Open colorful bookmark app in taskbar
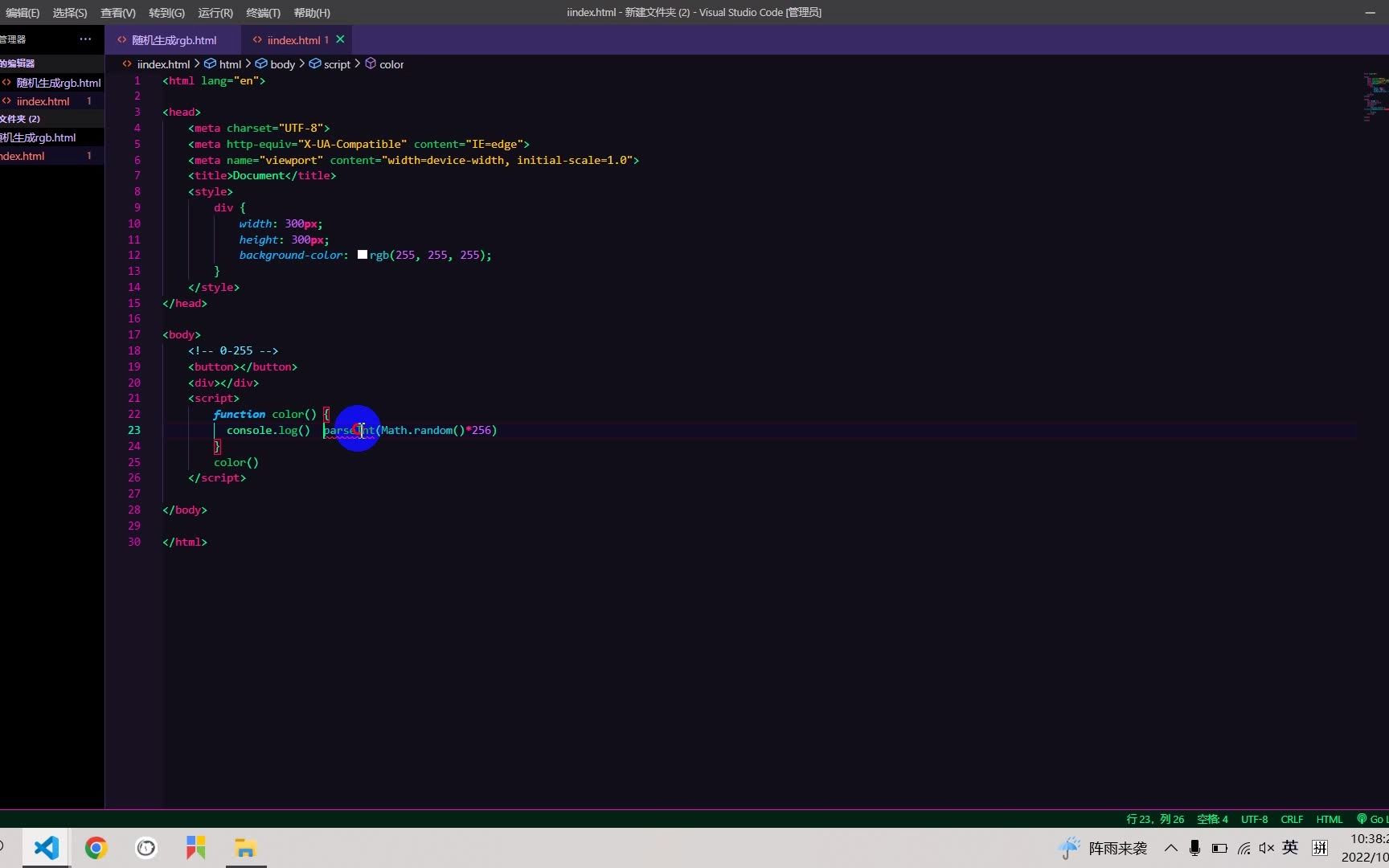The width and height of the screenshot is (1389, 868). (x=196, y=848)
